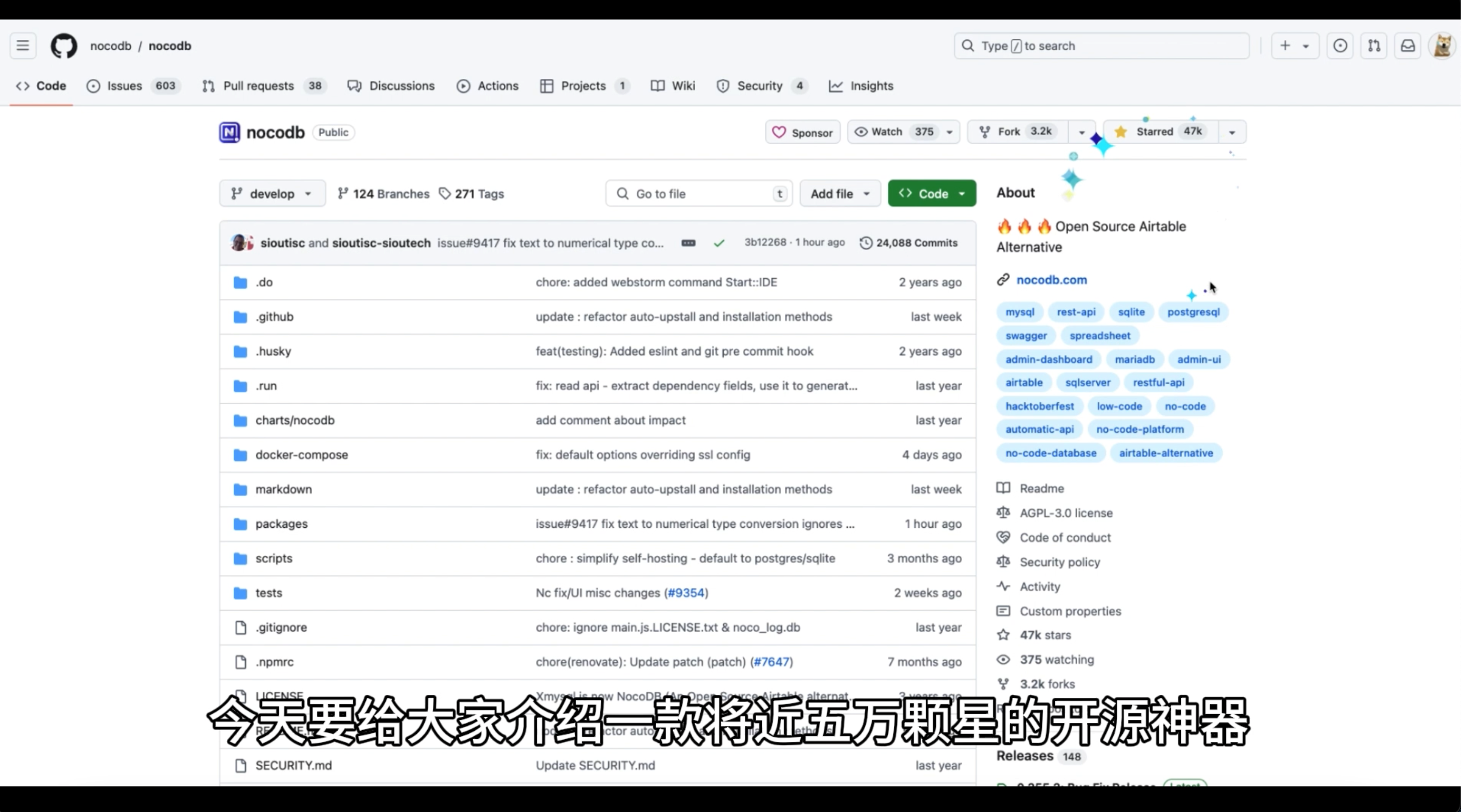Open the .gitignore file icon
The width and height of the screenshot is (1461, 812).
click(240, 627)
